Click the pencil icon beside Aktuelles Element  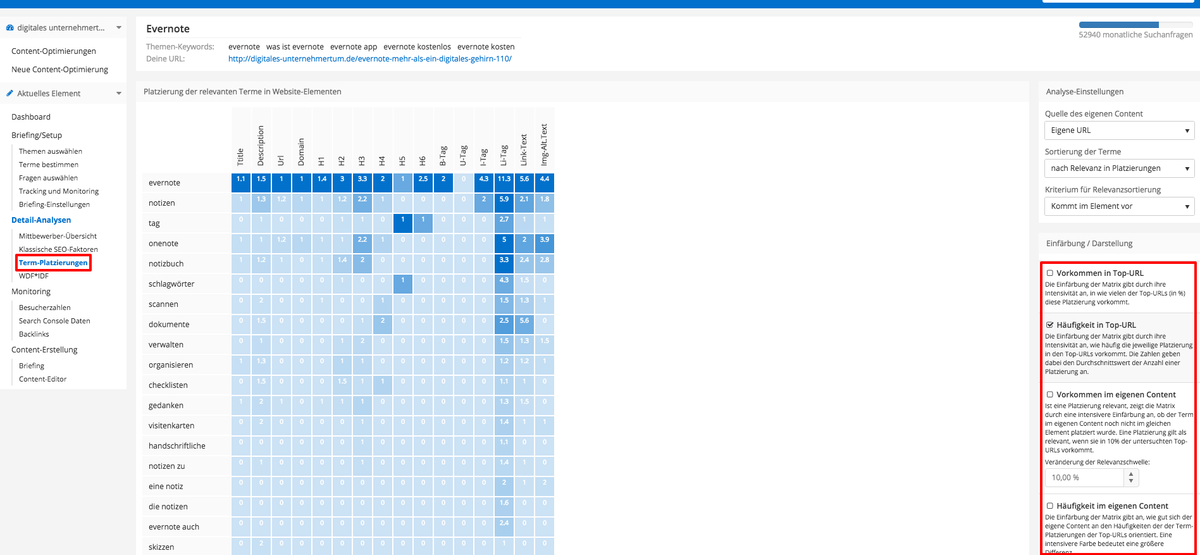coord(10,93)
